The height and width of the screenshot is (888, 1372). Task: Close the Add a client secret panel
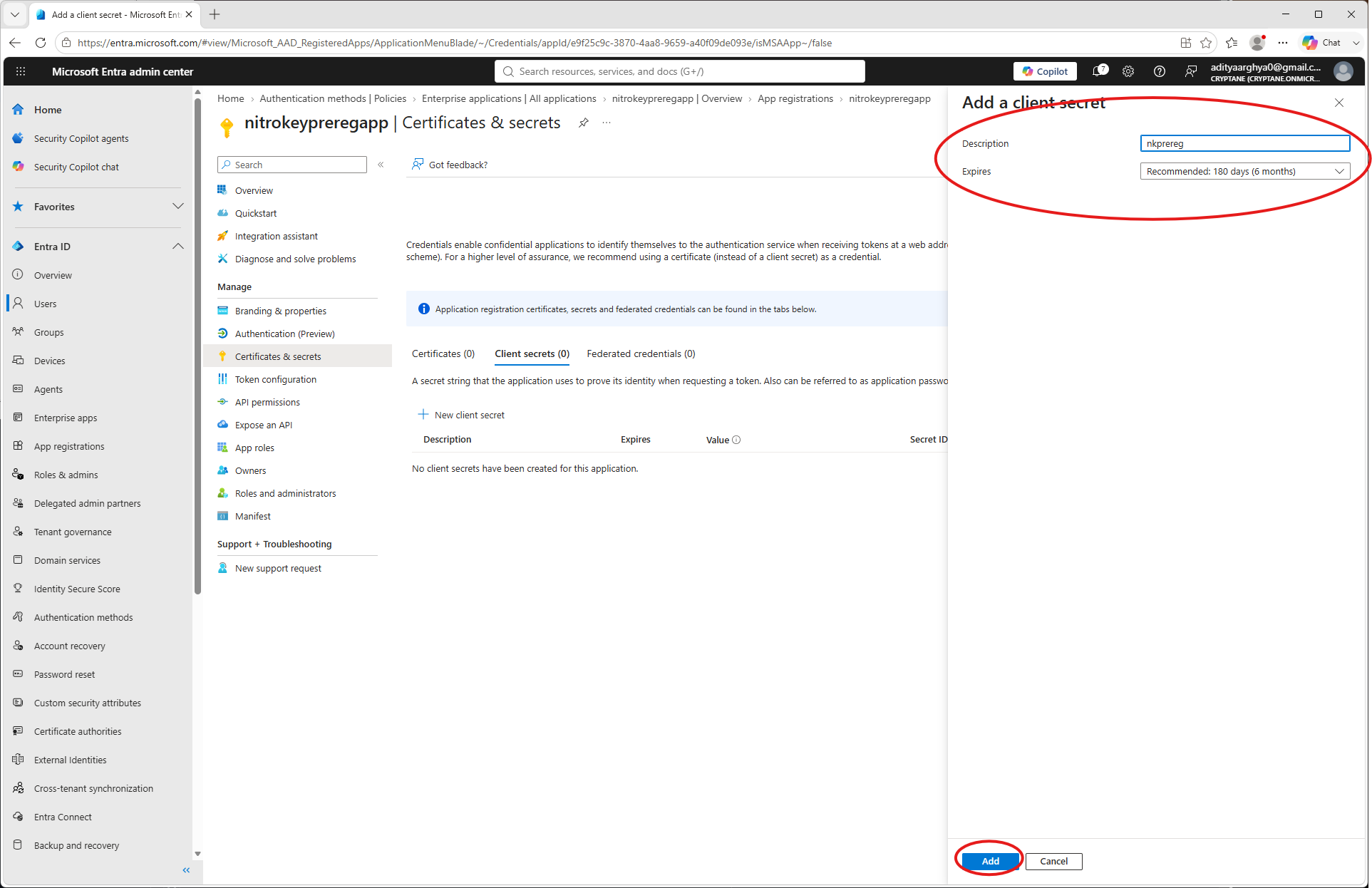tap(1339, 103)
